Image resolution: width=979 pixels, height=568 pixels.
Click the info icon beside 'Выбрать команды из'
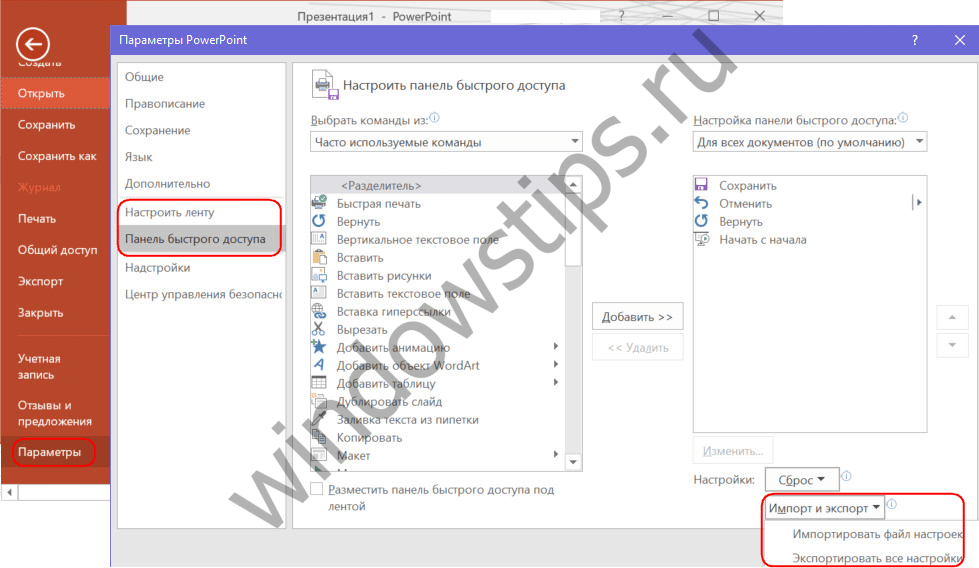(435, 117)
